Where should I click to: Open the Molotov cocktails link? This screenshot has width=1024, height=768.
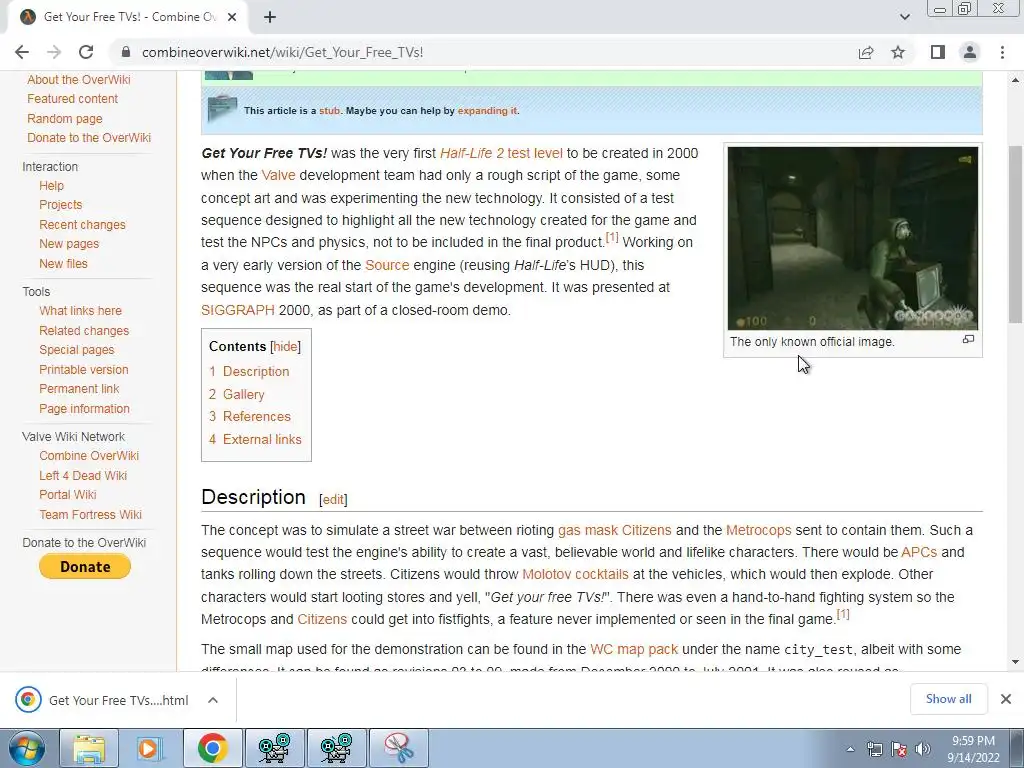[x=575, y=575]
